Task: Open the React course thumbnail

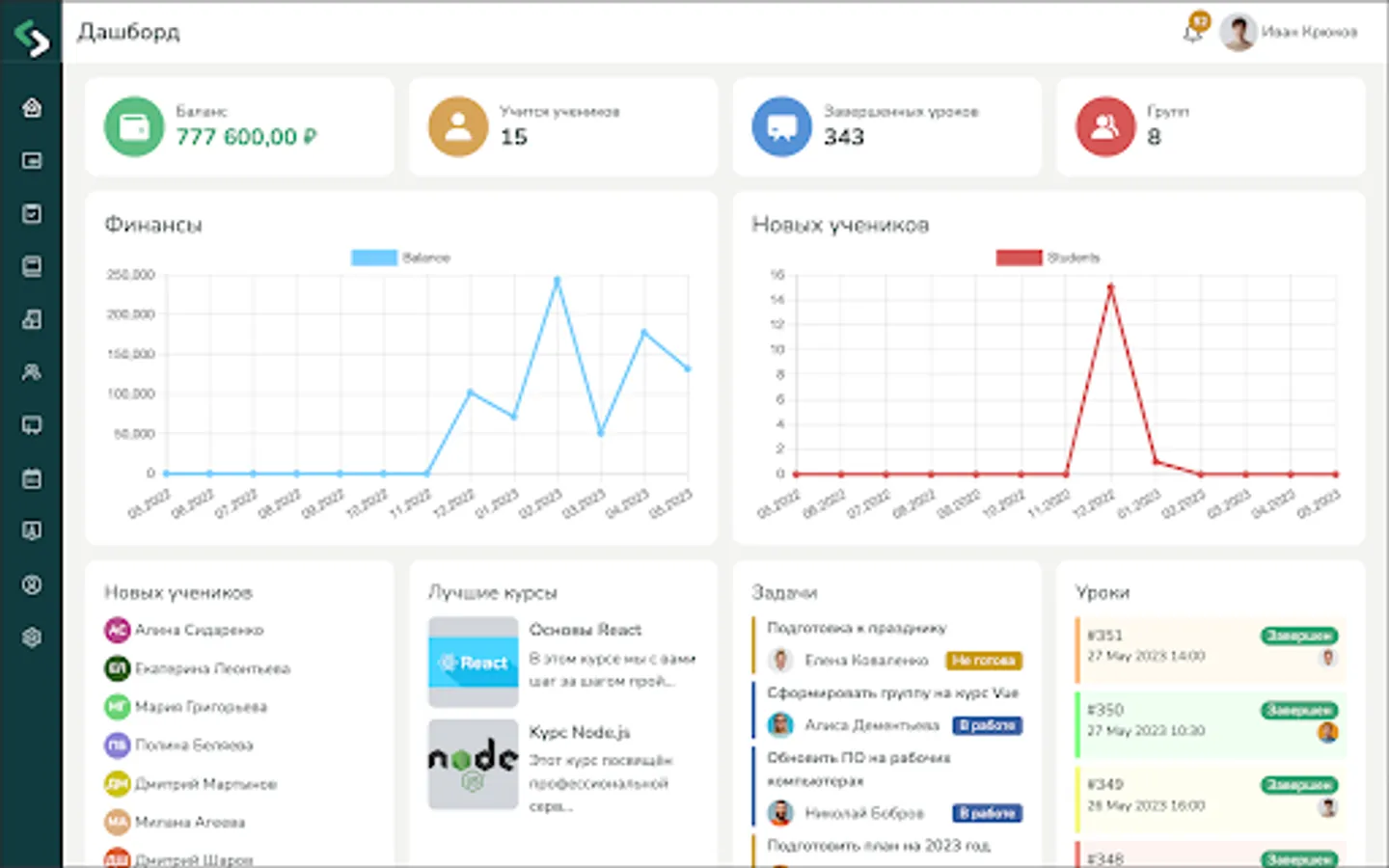Action: (473, 663)
